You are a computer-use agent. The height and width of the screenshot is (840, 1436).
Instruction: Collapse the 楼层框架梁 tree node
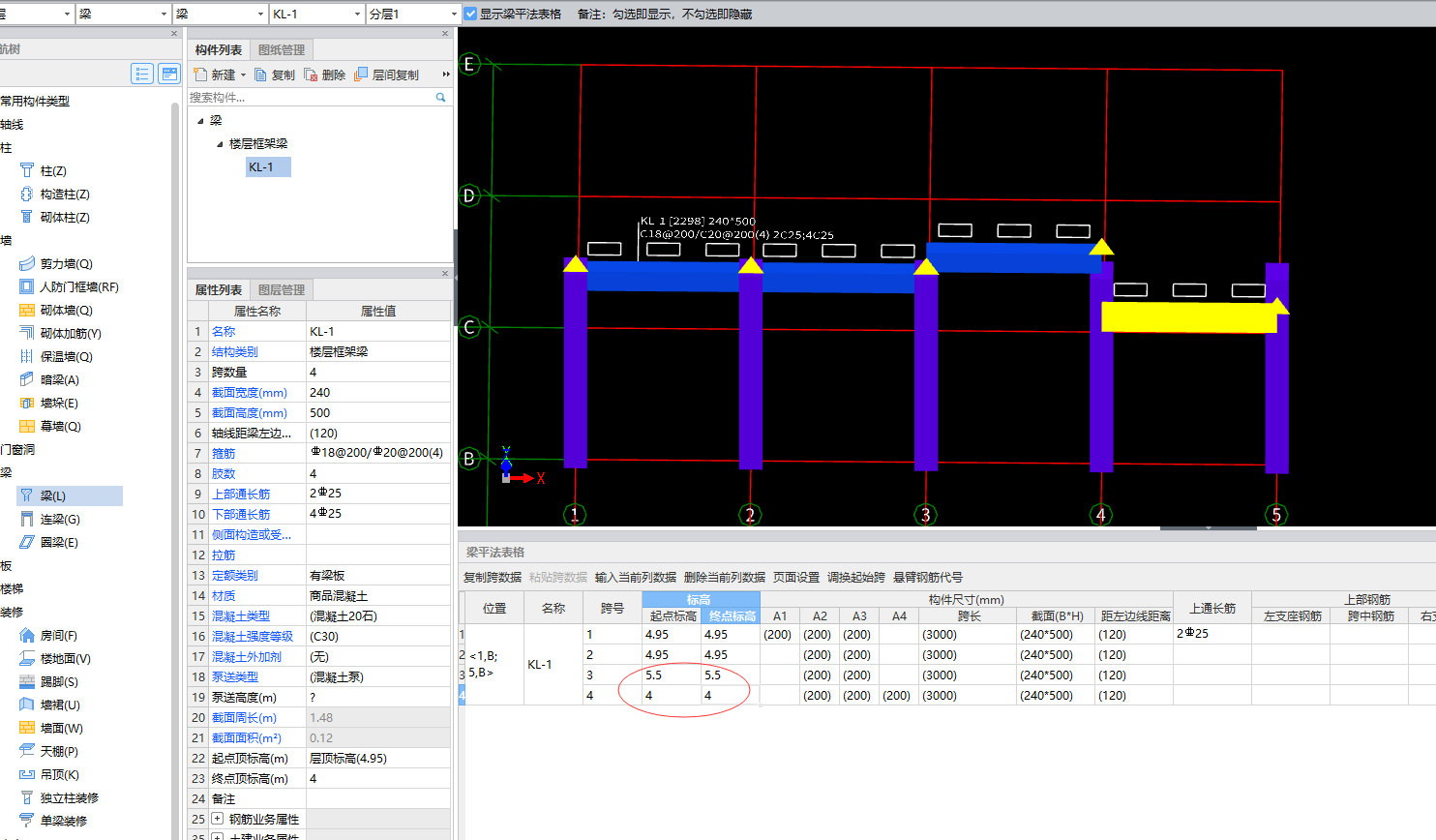click(x=220, y=143)
